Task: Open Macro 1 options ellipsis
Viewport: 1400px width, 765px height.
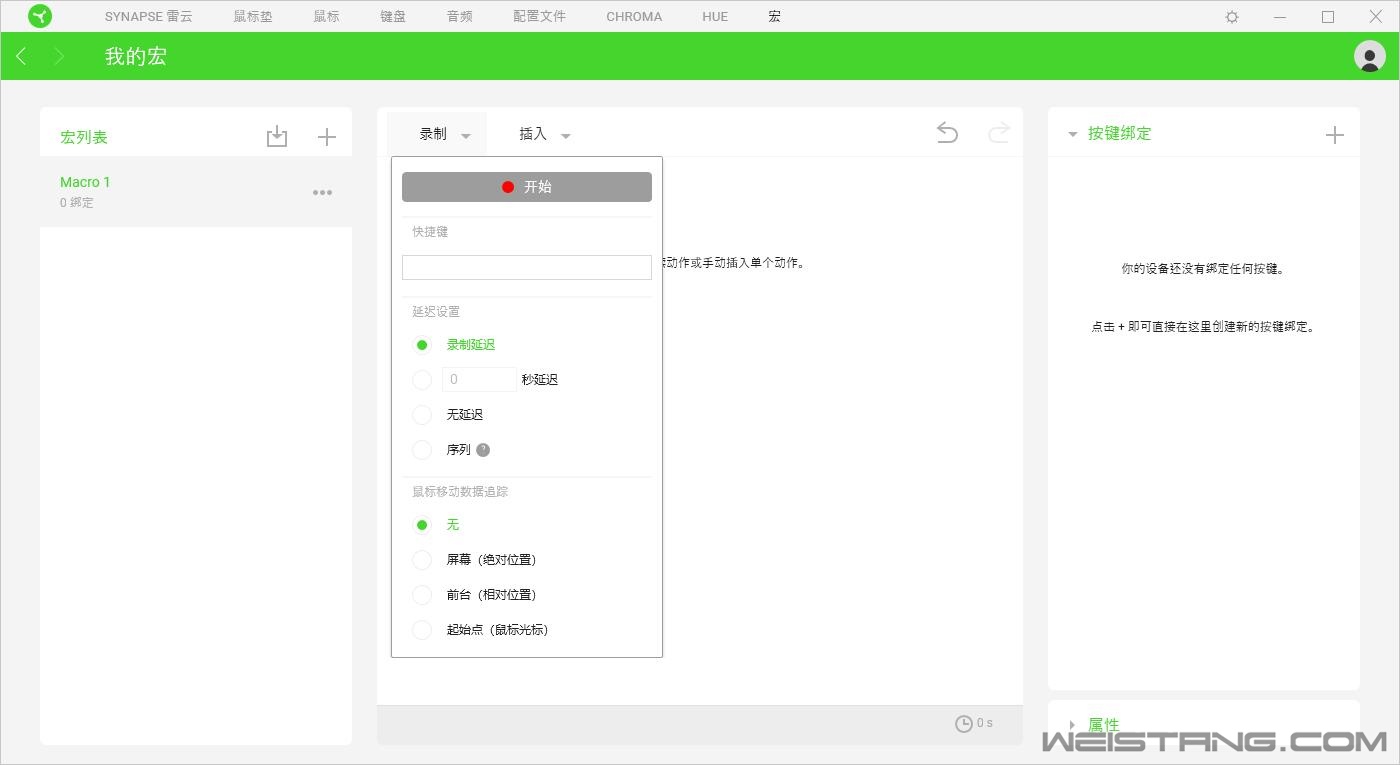Action: click(322, 192)
